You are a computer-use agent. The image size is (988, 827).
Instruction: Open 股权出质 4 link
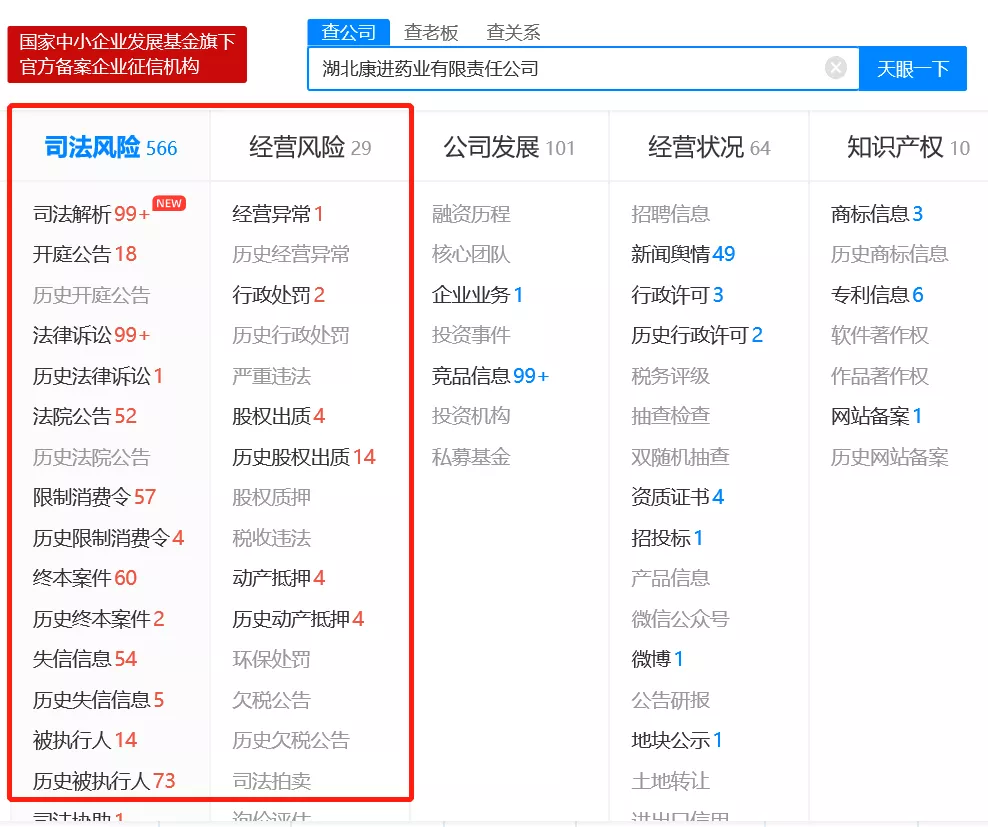point(279,416)
